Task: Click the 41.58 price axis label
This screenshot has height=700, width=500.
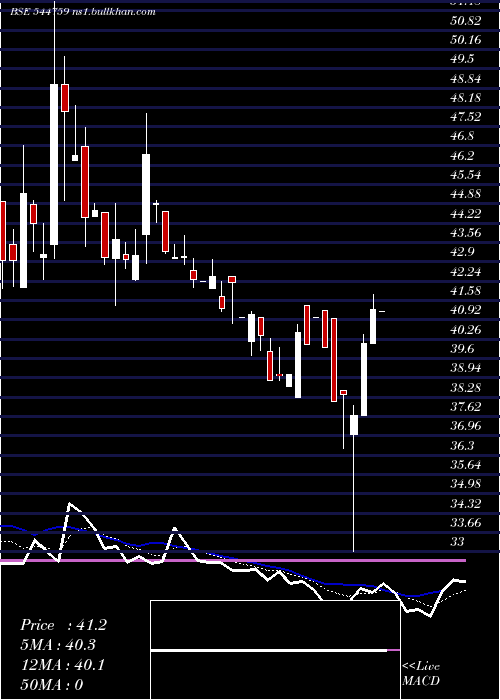Action: [466, 291]
